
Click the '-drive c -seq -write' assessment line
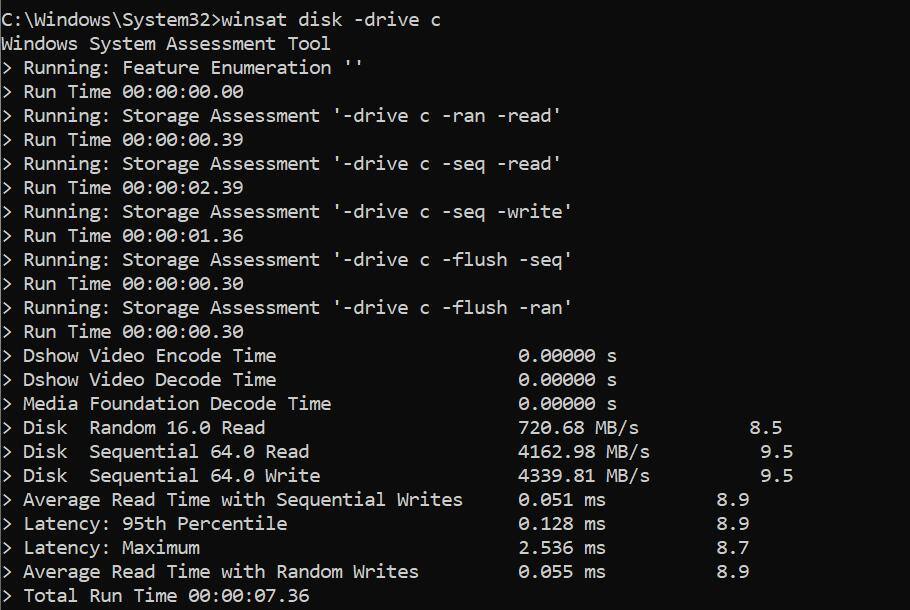click(298, 211)
